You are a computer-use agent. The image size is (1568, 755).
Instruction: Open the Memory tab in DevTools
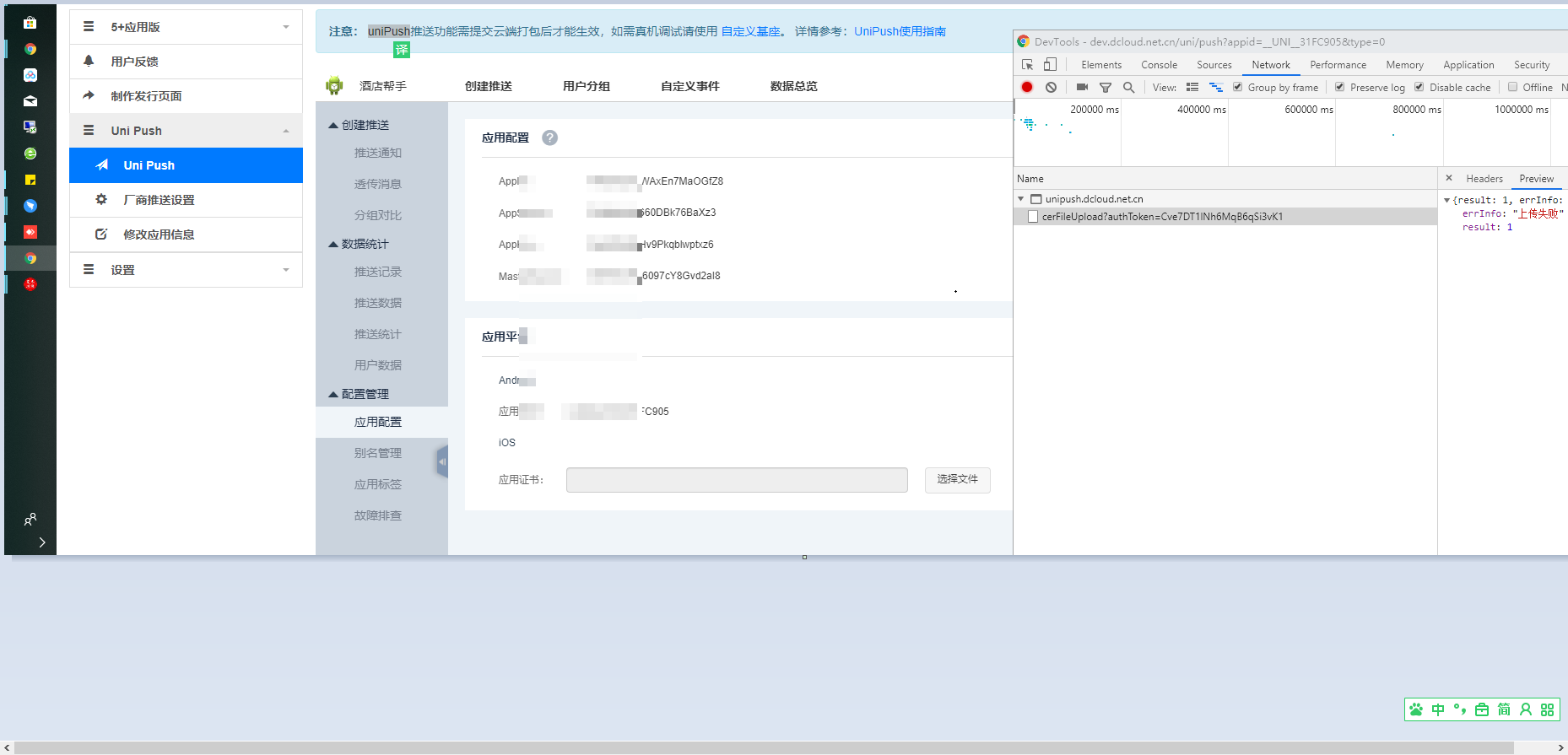[1404, 65]
